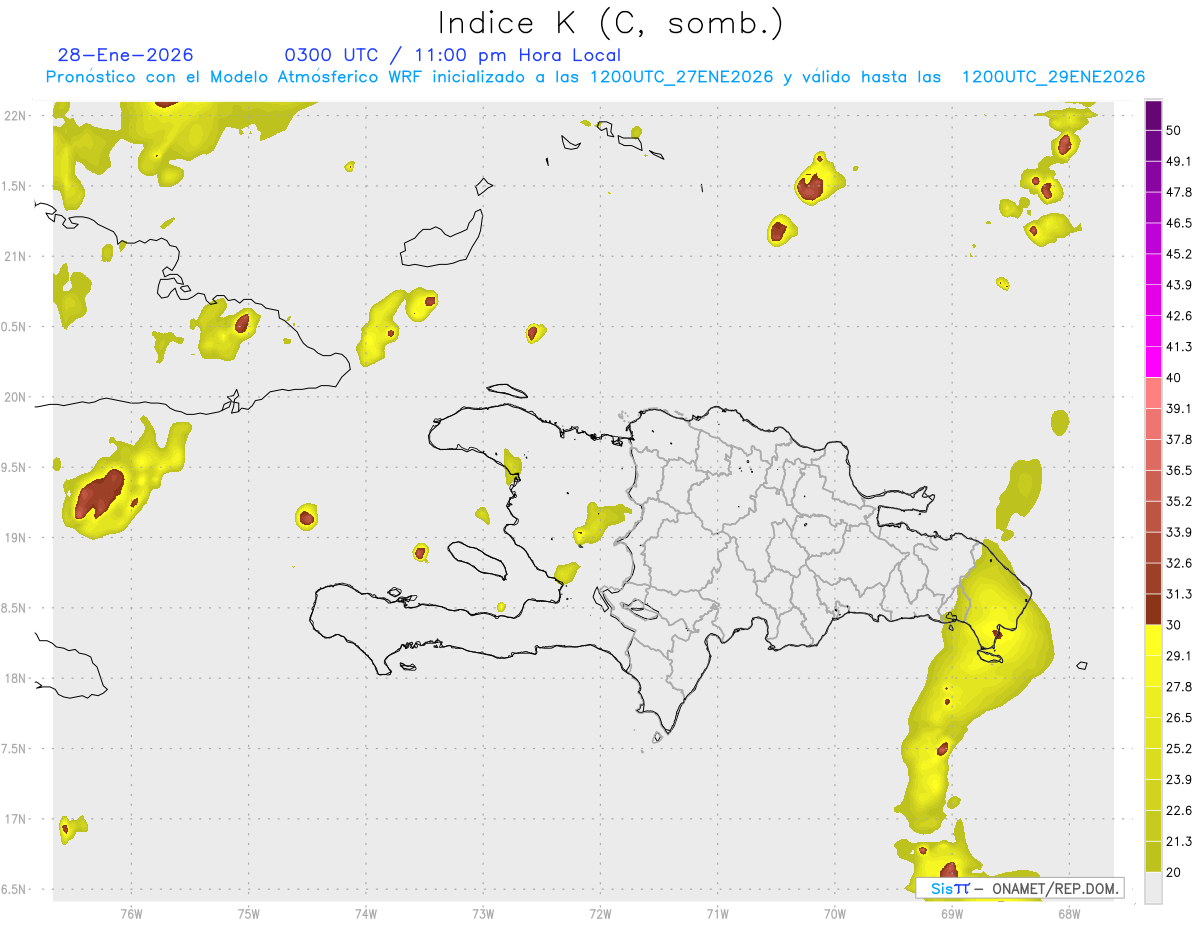
Task: Click the "71W" longitude label
Action: [x=717, y=912]
